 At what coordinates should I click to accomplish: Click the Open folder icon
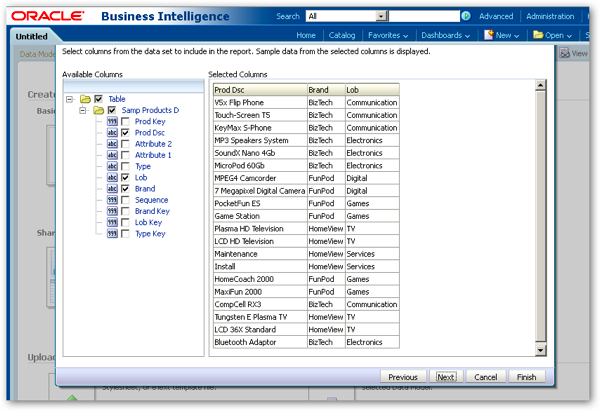tap(538, 35)
